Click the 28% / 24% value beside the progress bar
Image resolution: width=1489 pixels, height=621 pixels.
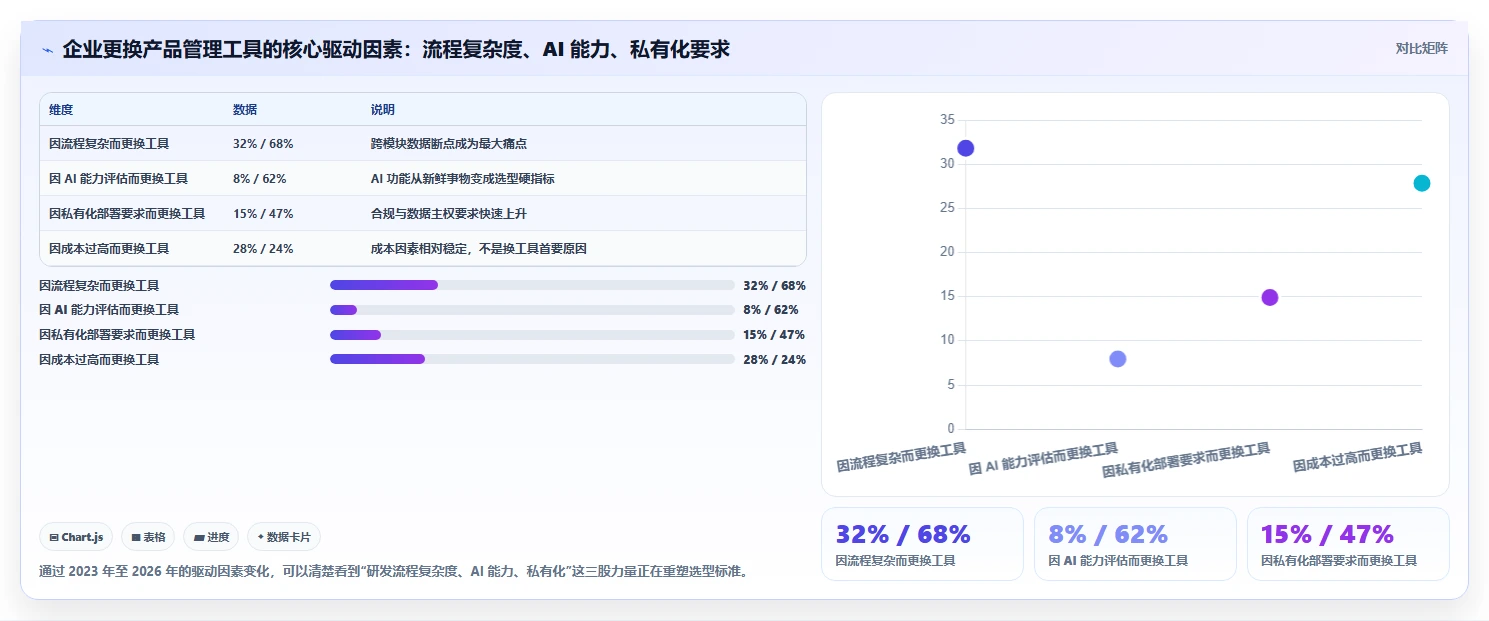(x=774, y=360)
